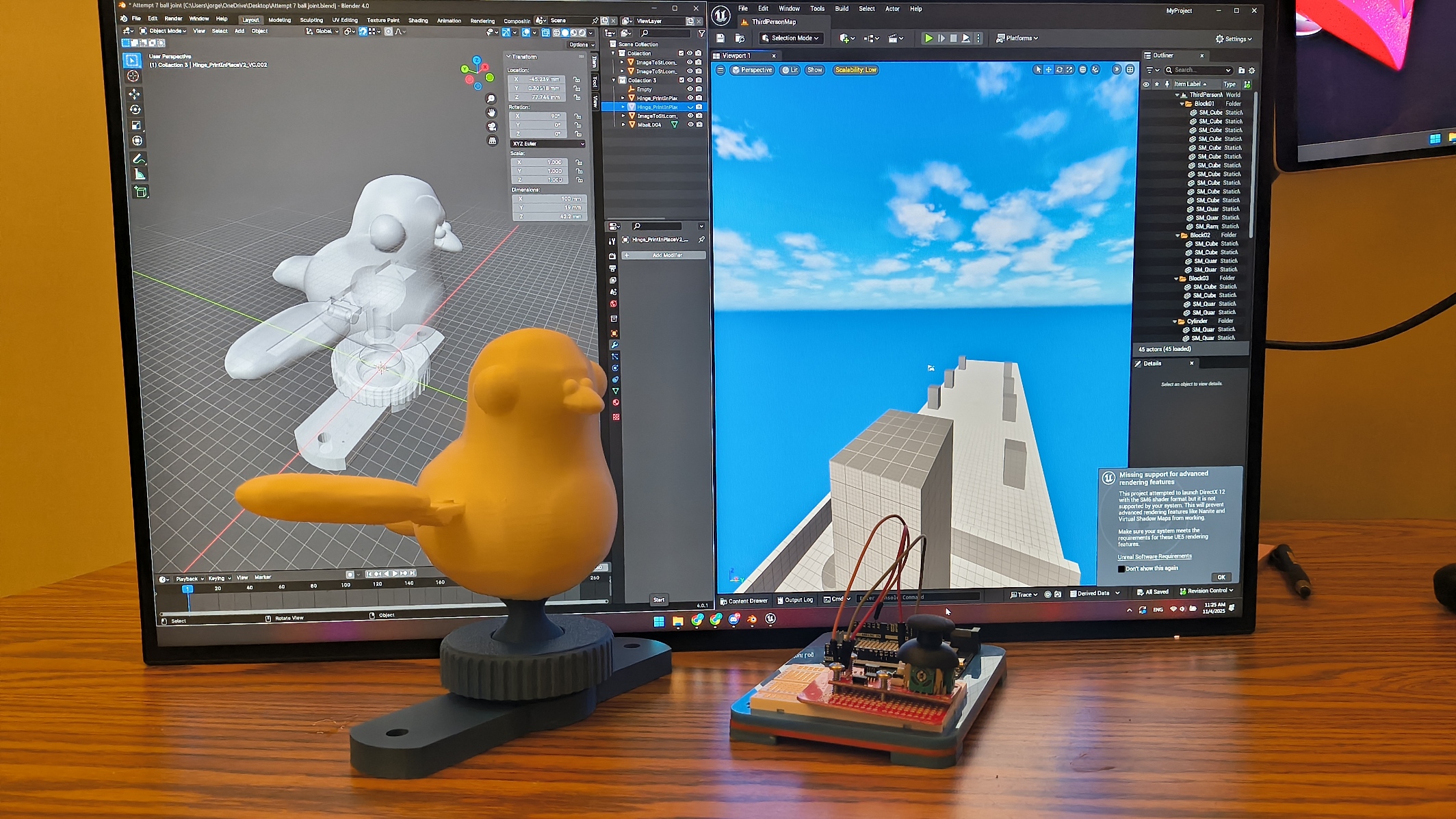Click the Unreal save level icon
The height and width of the screenshot is (819, 1456).
(x=720, y=38)
